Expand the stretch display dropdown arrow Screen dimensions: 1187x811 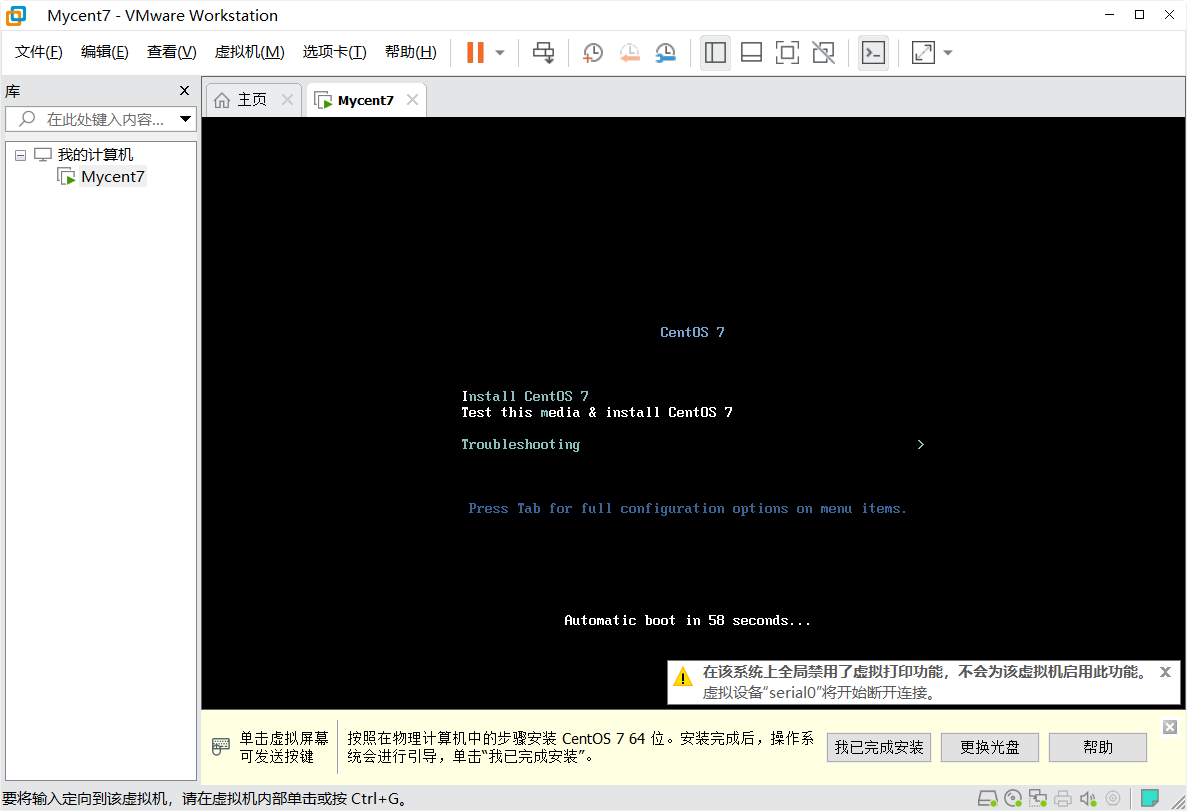click(x=948, y=53)
